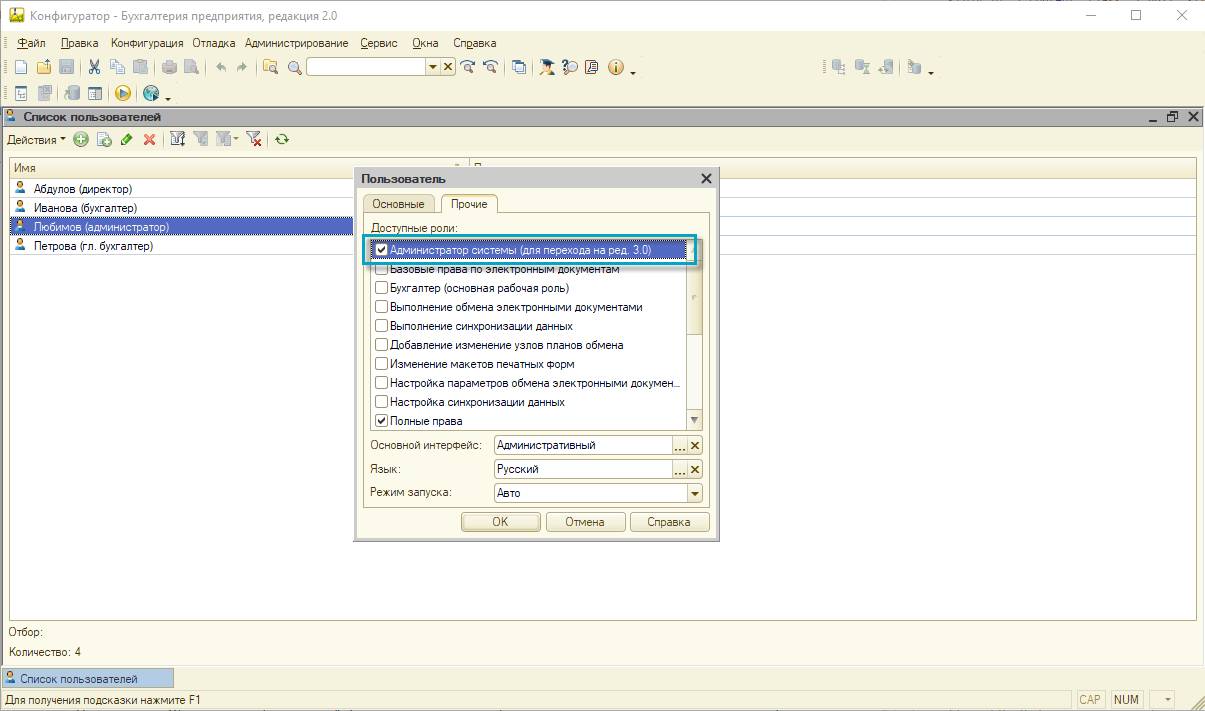Enable the Бухгалтер (основная рабочая роль) checkbox
The height and width of the screenshot is (711, 1205).
(x=381, y=288)
